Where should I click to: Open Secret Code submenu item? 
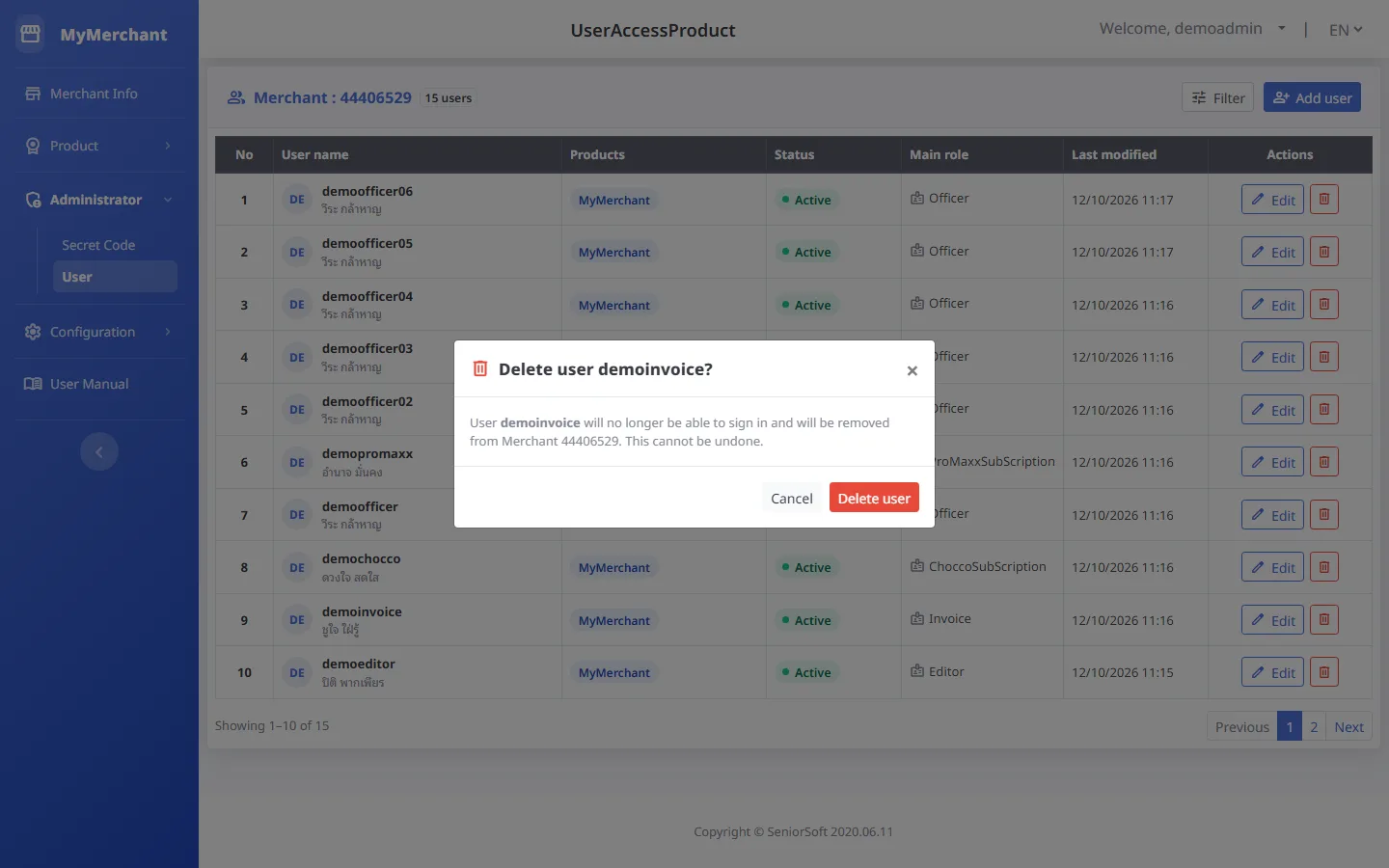tap(115, 245)
